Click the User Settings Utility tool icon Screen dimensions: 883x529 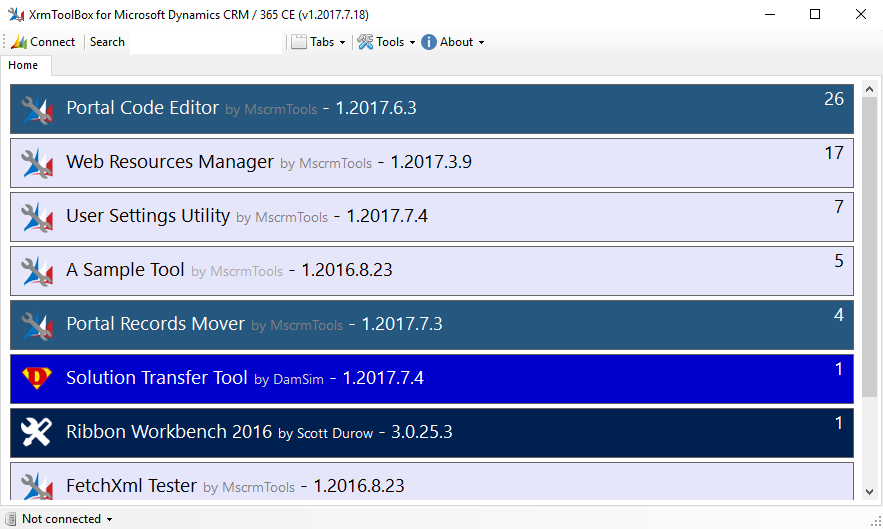[37, 217]
